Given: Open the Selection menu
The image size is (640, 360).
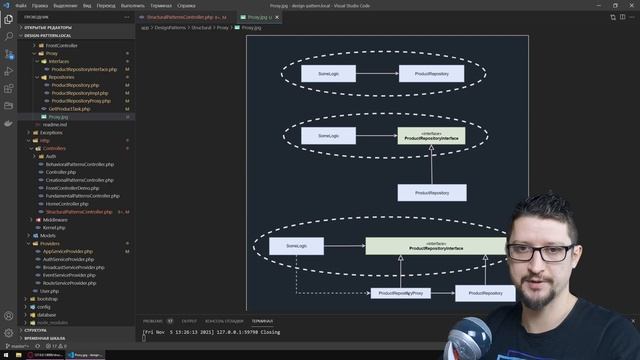Looking at the screenshot, I should tap(65, 6).
